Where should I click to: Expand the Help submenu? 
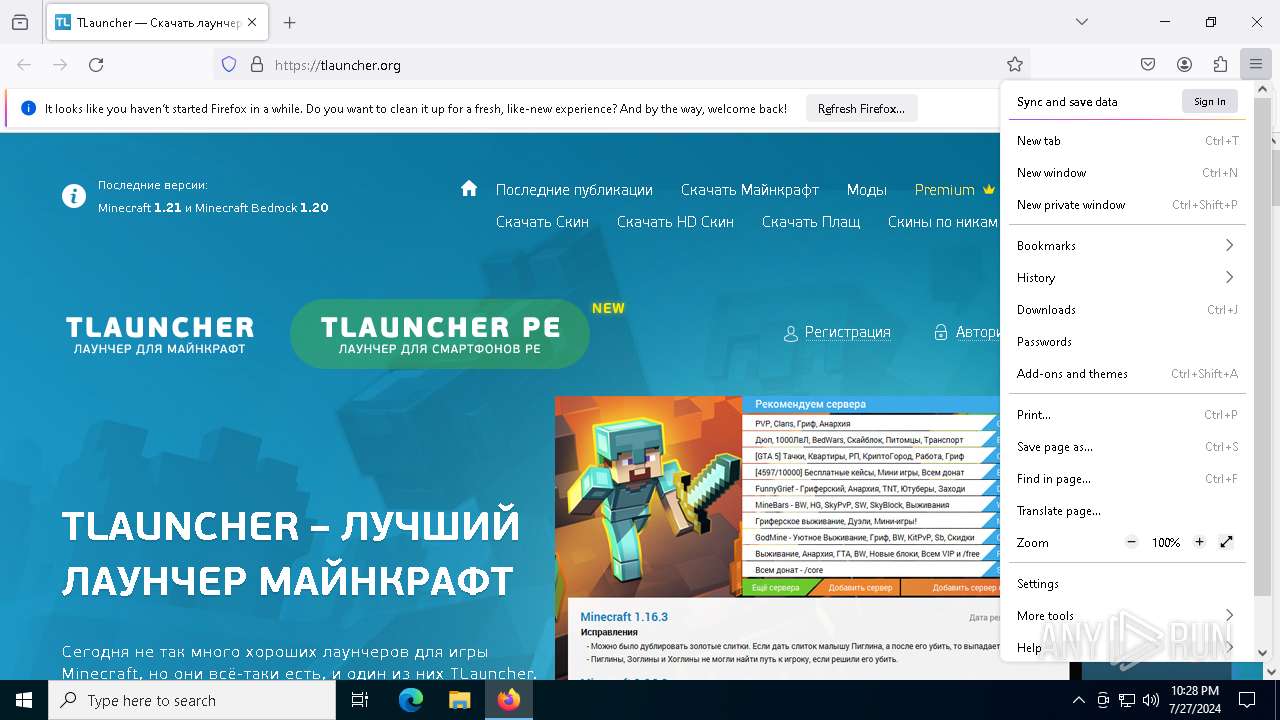[x=1127, y=648]
